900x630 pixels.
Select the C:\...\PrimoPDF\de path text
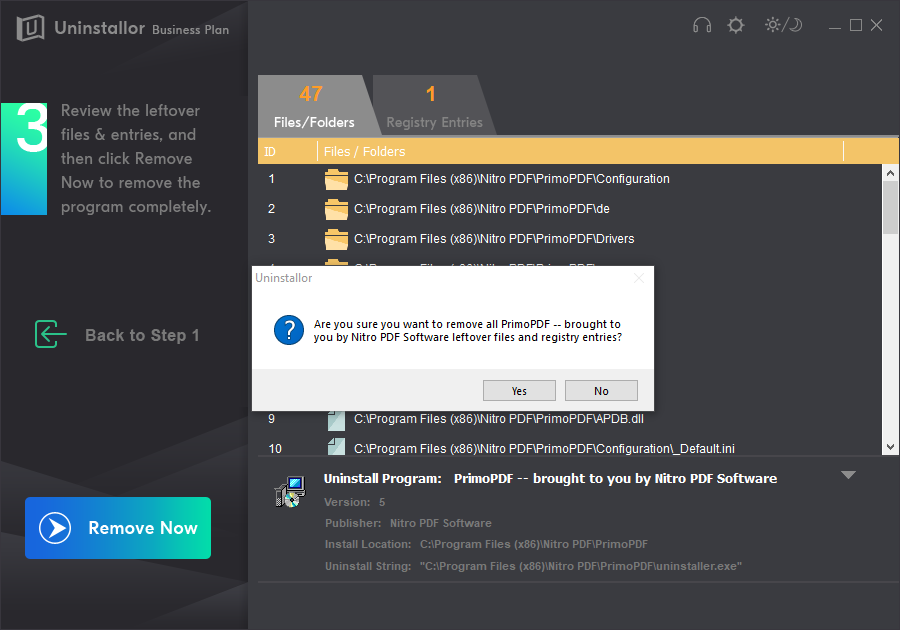click(x=482, y=209)
